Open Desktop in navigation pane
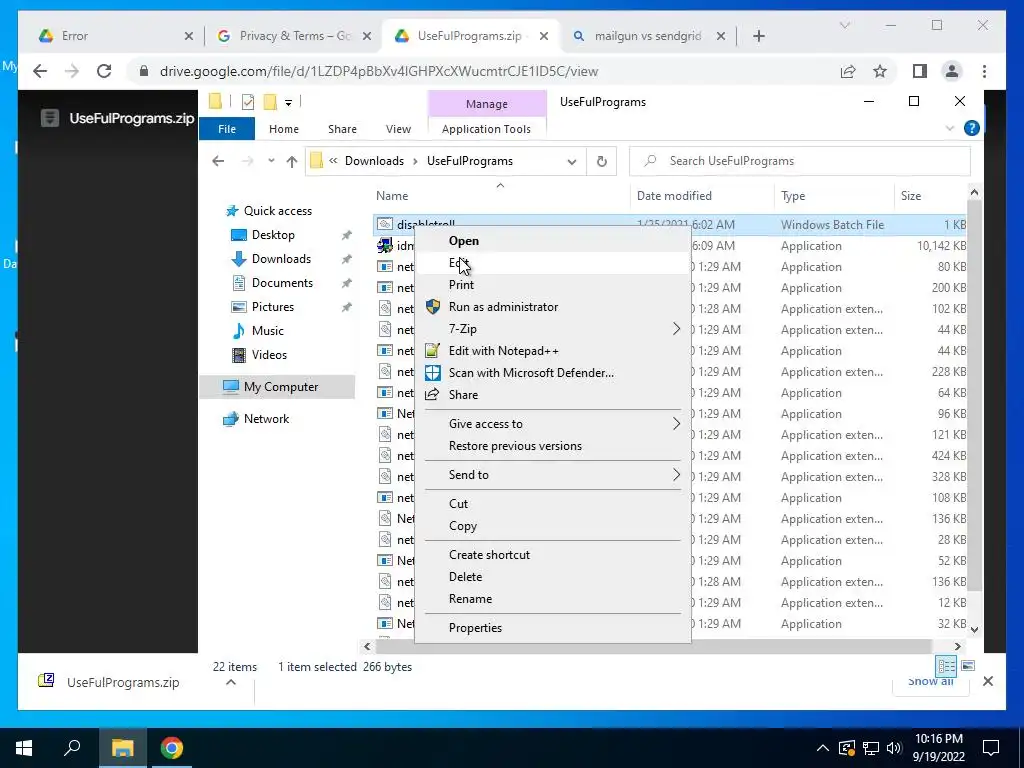1024x768 pixels. click(x=273, y=234)
